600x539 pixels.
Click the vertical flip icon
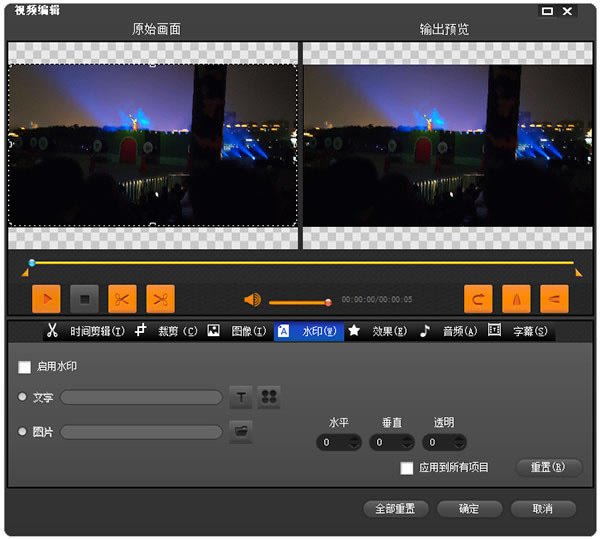[x=554, y=299]
